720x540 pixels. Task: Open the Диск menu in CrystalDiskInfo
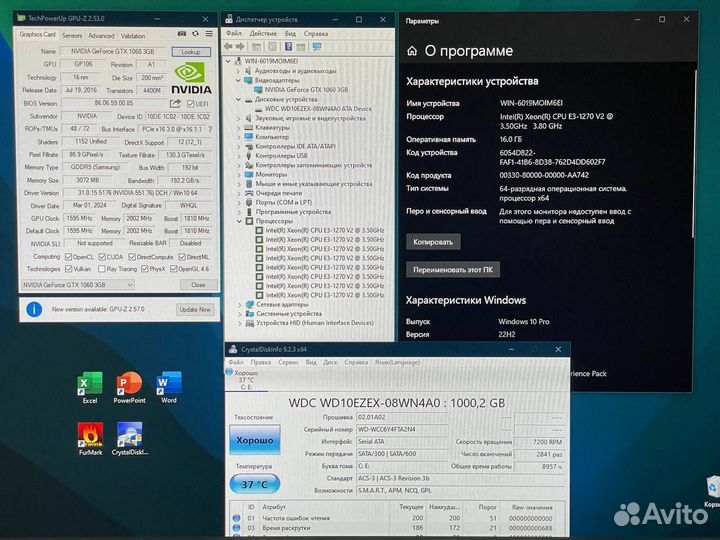330,362
